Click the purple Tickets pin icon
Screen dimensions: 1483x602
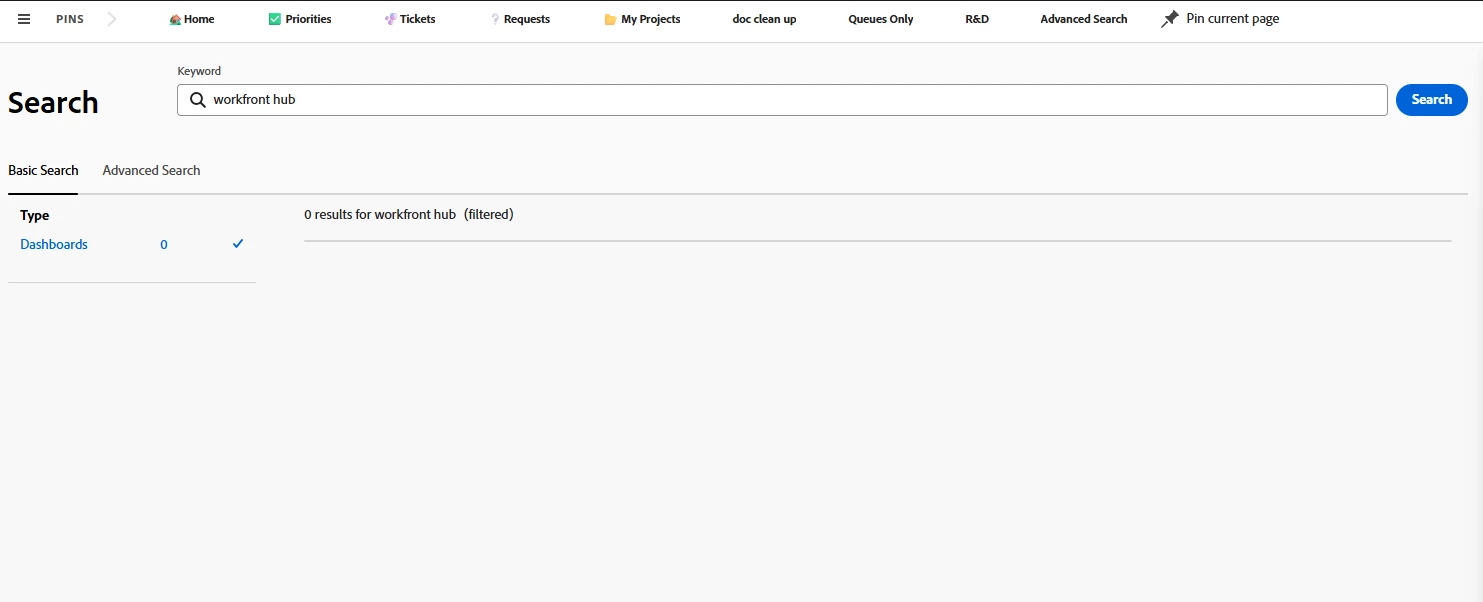tap(390, 19)
